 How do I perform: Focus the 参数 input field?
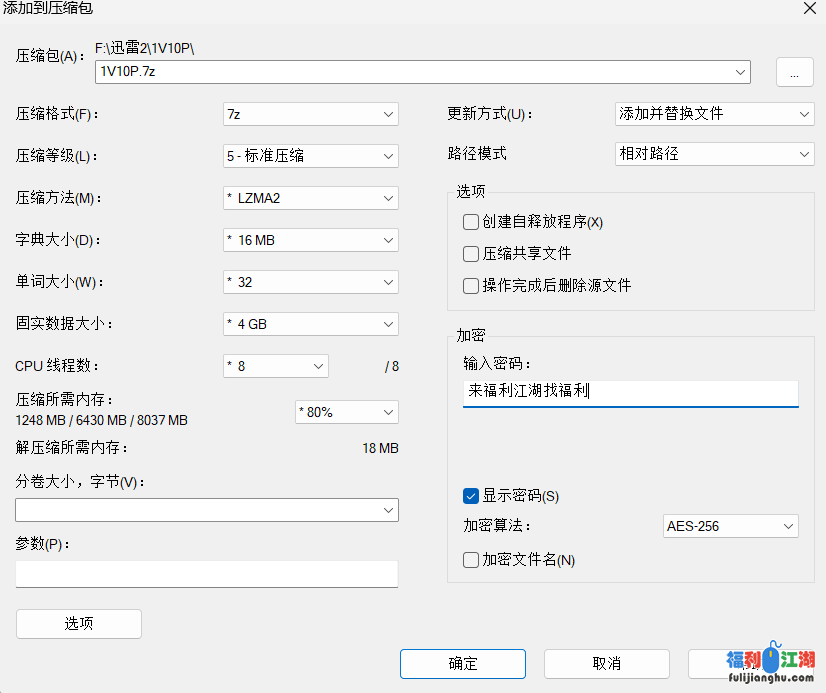(x=206, y=574)
